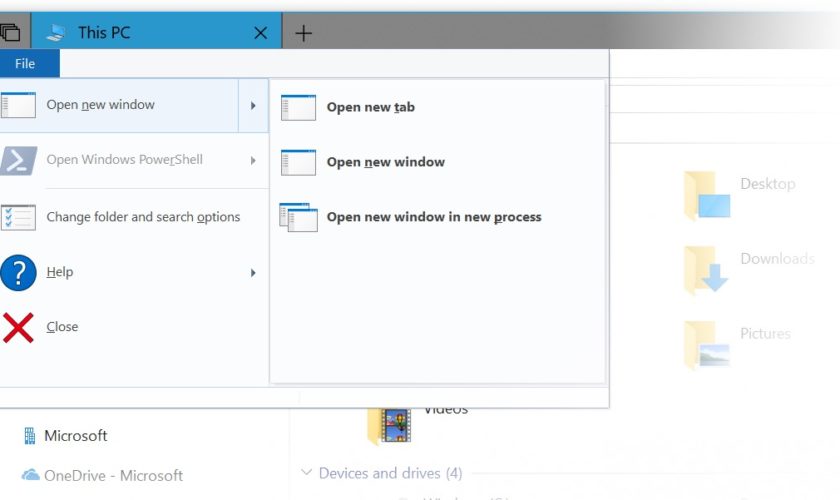Image resolution: width=840 pixels, height=500 pixels.
Task: Click the Devices and drives (4) header
Action: point(391,473)
